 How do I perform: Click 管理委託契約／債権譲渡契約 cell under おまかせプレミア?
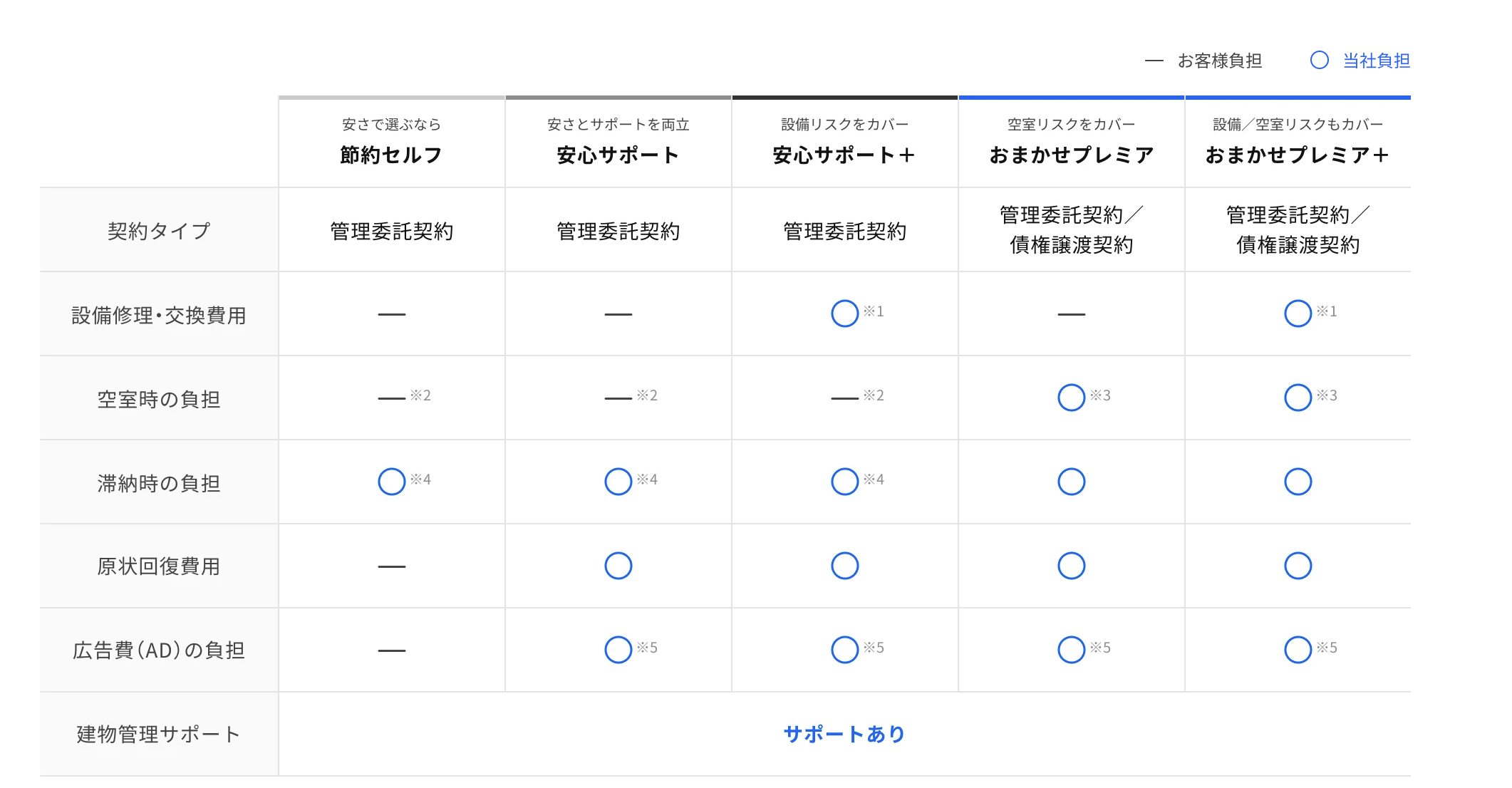pyautogui.click(x=1071, y=229)
